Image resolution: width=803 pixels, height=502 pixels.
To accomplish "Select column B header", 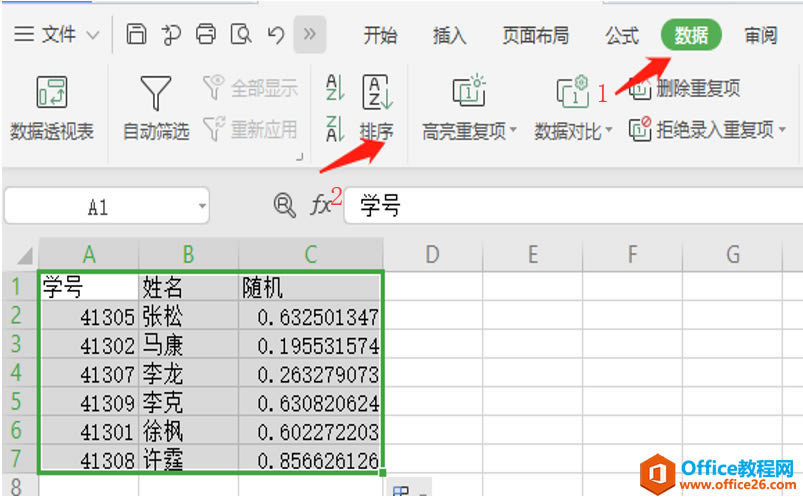I will 188,254.
